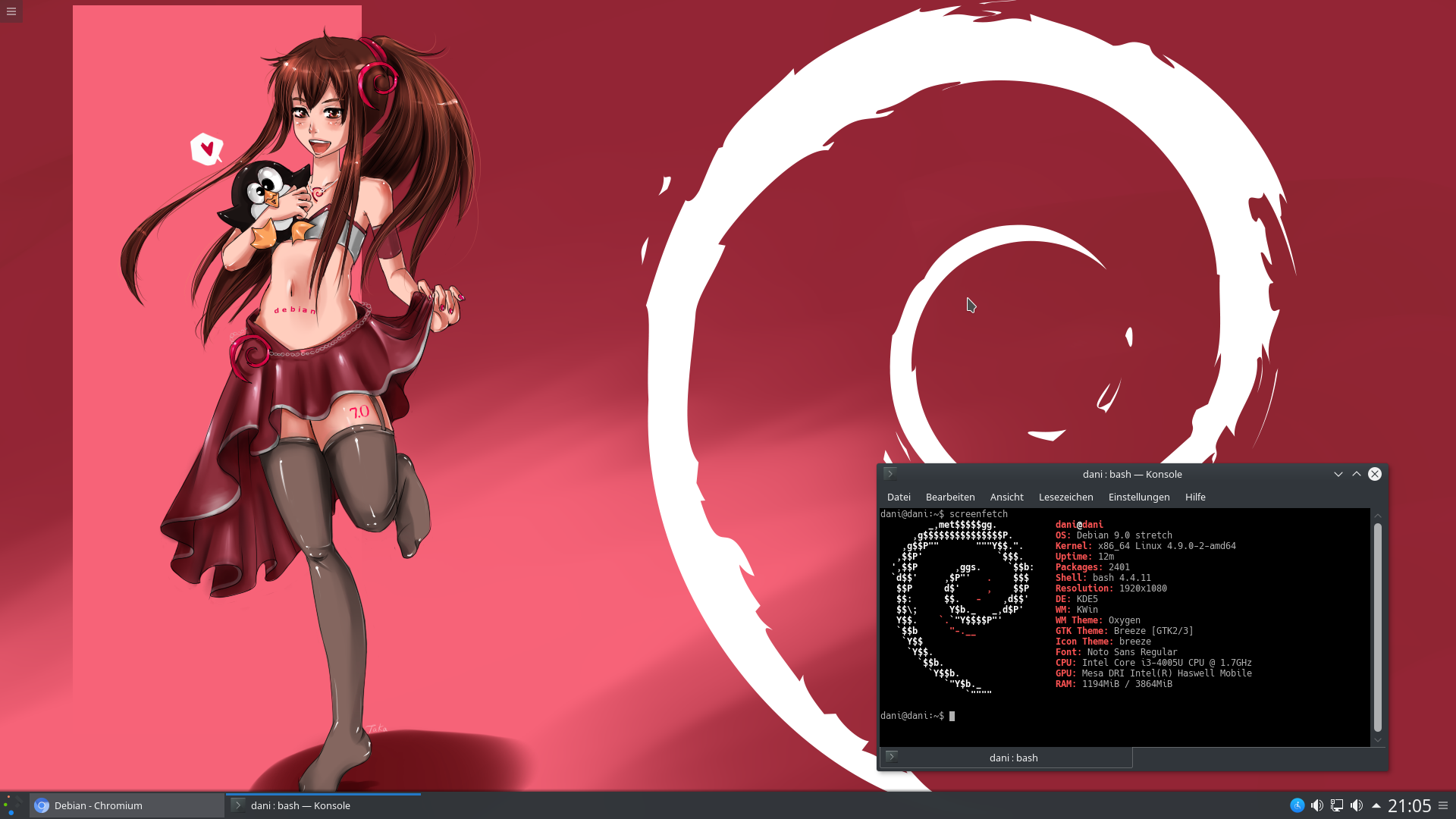Click terminal icon on dani : bash tab
This screenshot has height=819, width=1456.
892,757
